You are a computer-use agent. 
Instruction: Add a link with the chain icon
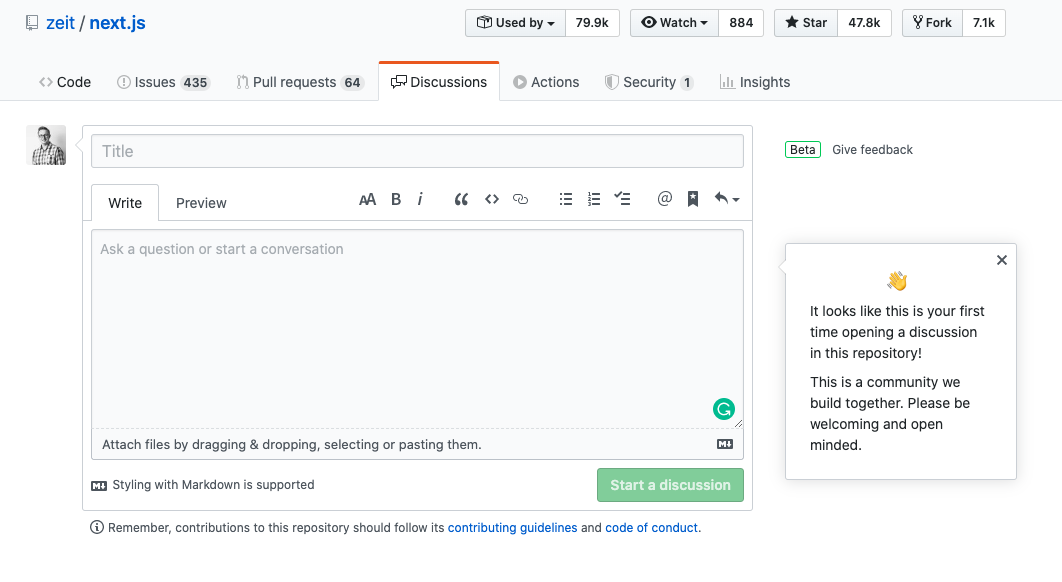pos(520,199)
